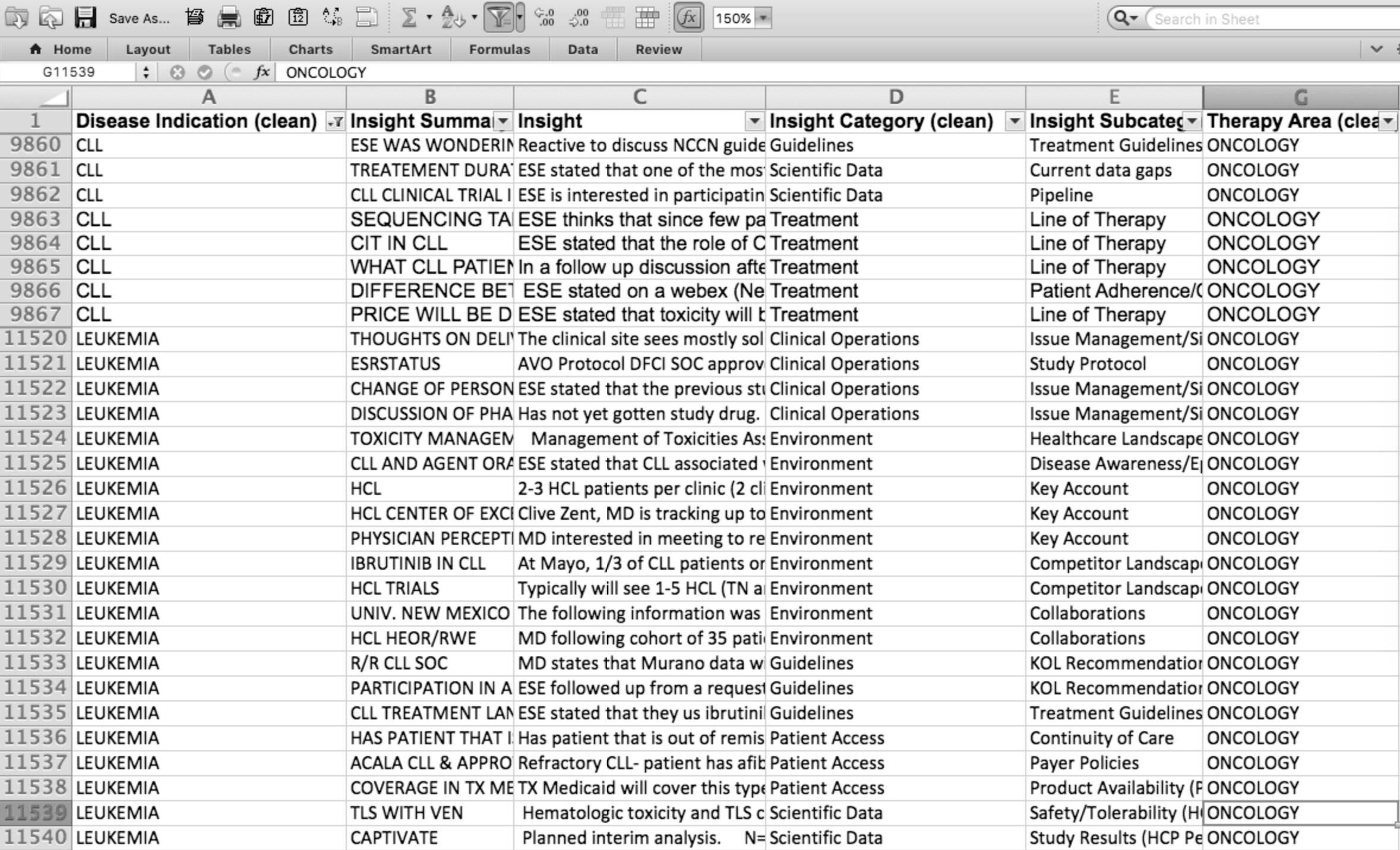The width and height of the screenshot is (1400, 850).
Task: Click cell 'CAPTIVATE' in row 11540
Action: 430,838
